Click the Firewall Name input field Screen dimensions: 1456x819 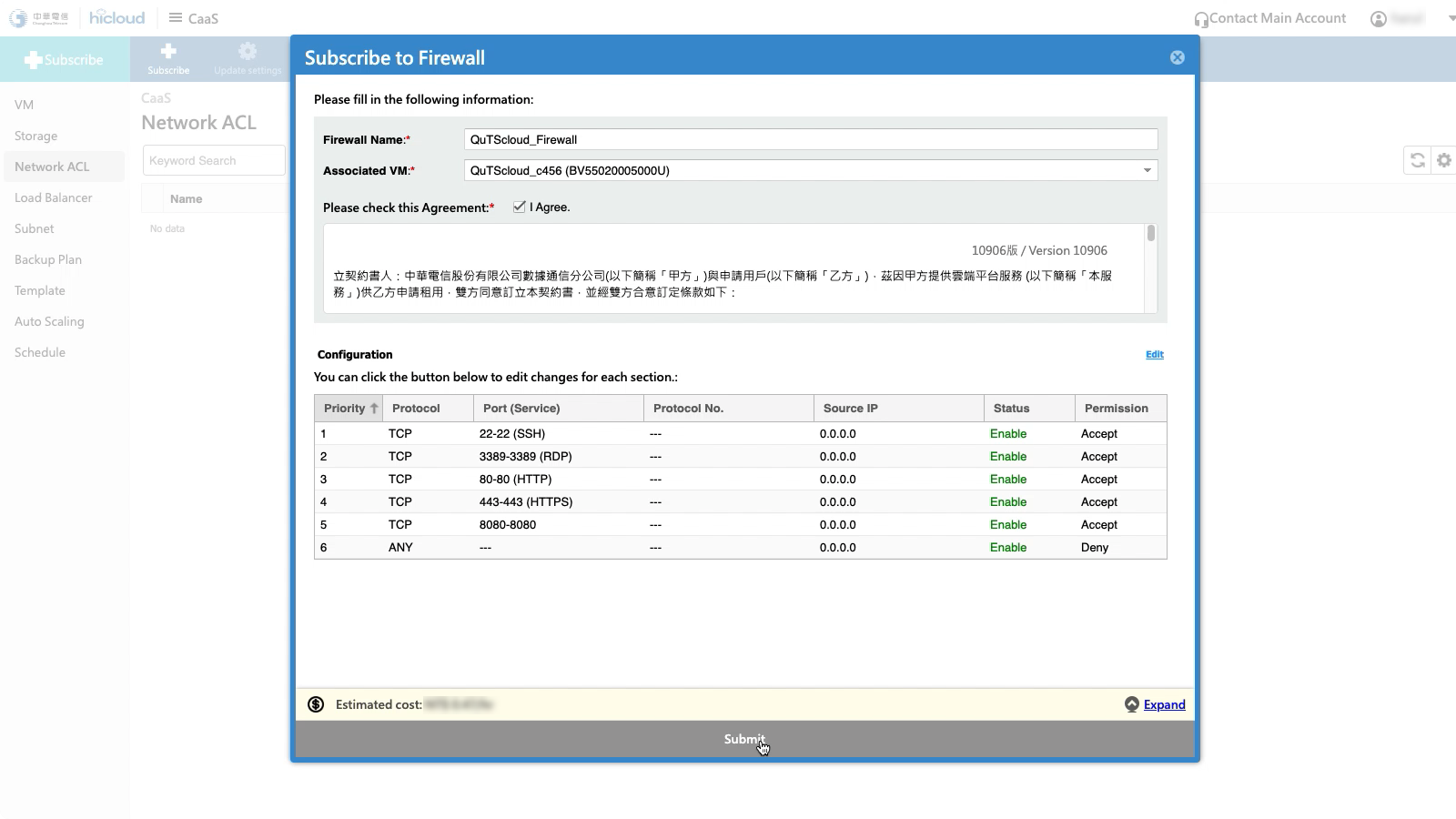[810, 139]
